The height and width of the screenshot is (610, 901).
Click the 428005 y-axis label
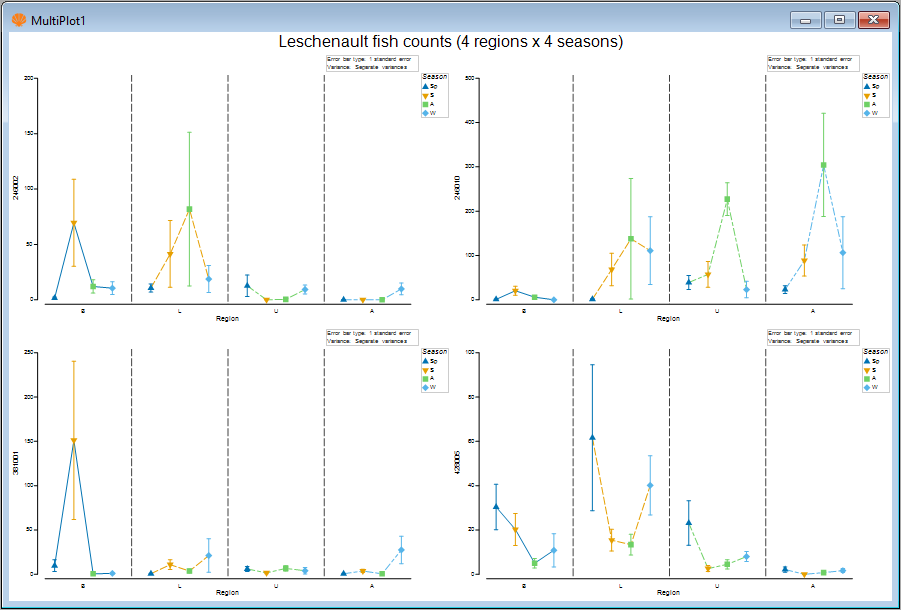pos(457,463)
